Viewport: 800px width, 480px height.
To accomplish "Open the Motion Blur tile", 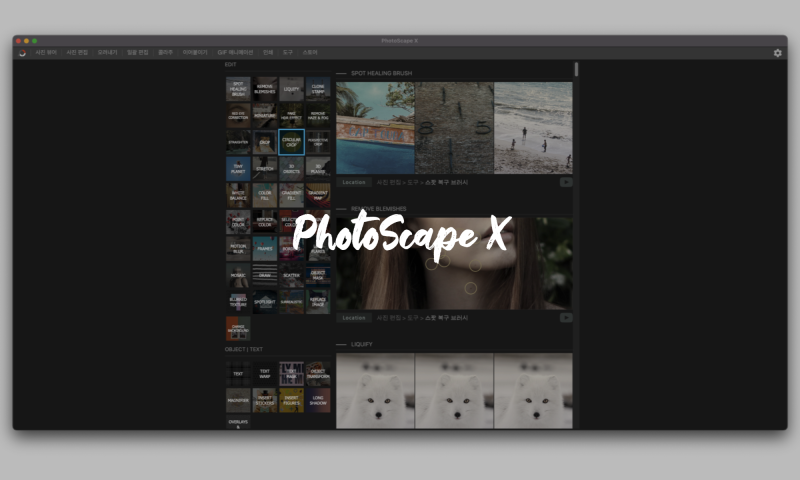I will pyautogui.click(x=238, y=248).
